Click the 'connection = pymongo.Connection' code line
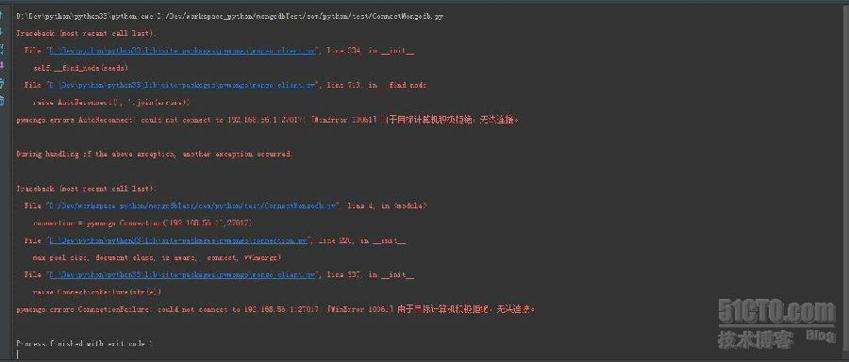This screenshot has height=362, width=849. pos(143,223)
